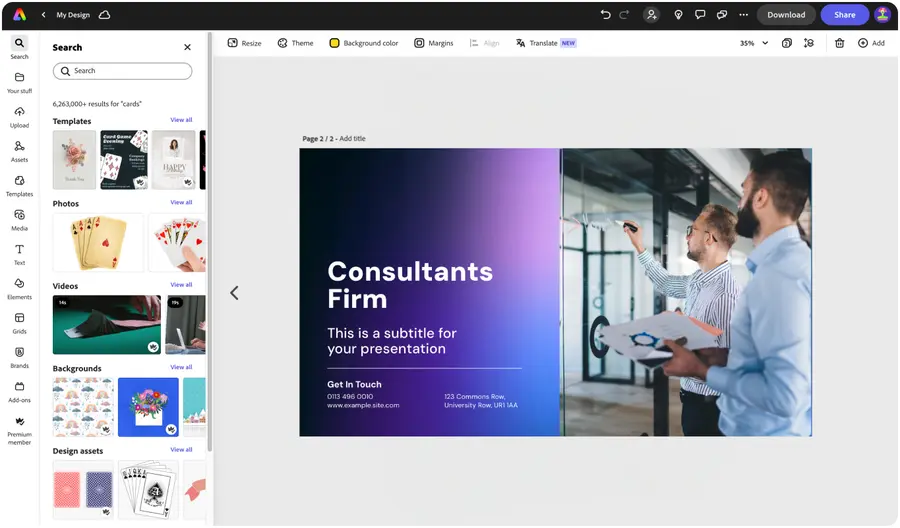900x528 pixels.
Task: Click the My Design project name
Action: click(x=73, y=15)
